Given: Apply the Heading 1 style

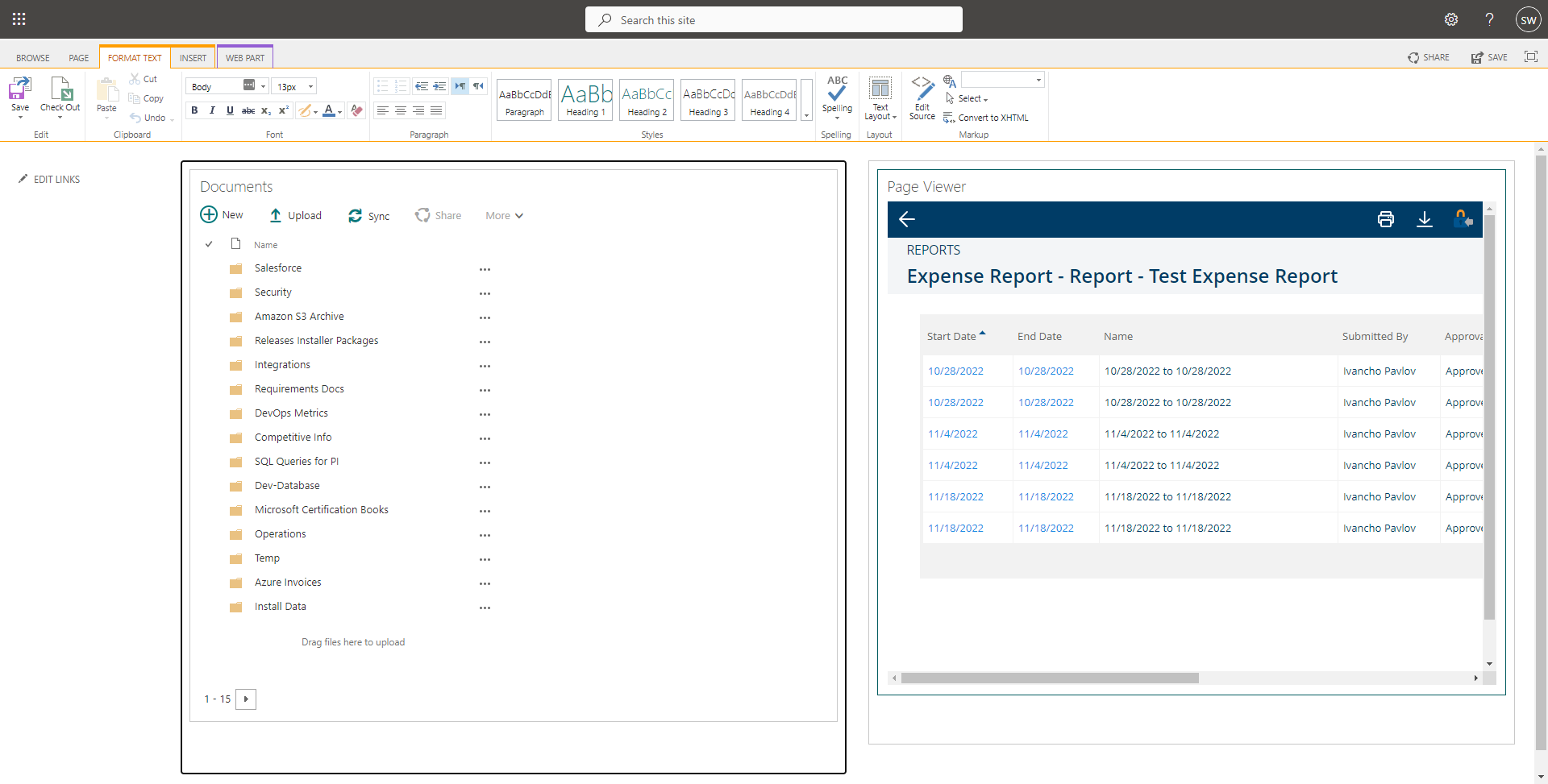Looking at the screenshot, I should pos(585,100).
